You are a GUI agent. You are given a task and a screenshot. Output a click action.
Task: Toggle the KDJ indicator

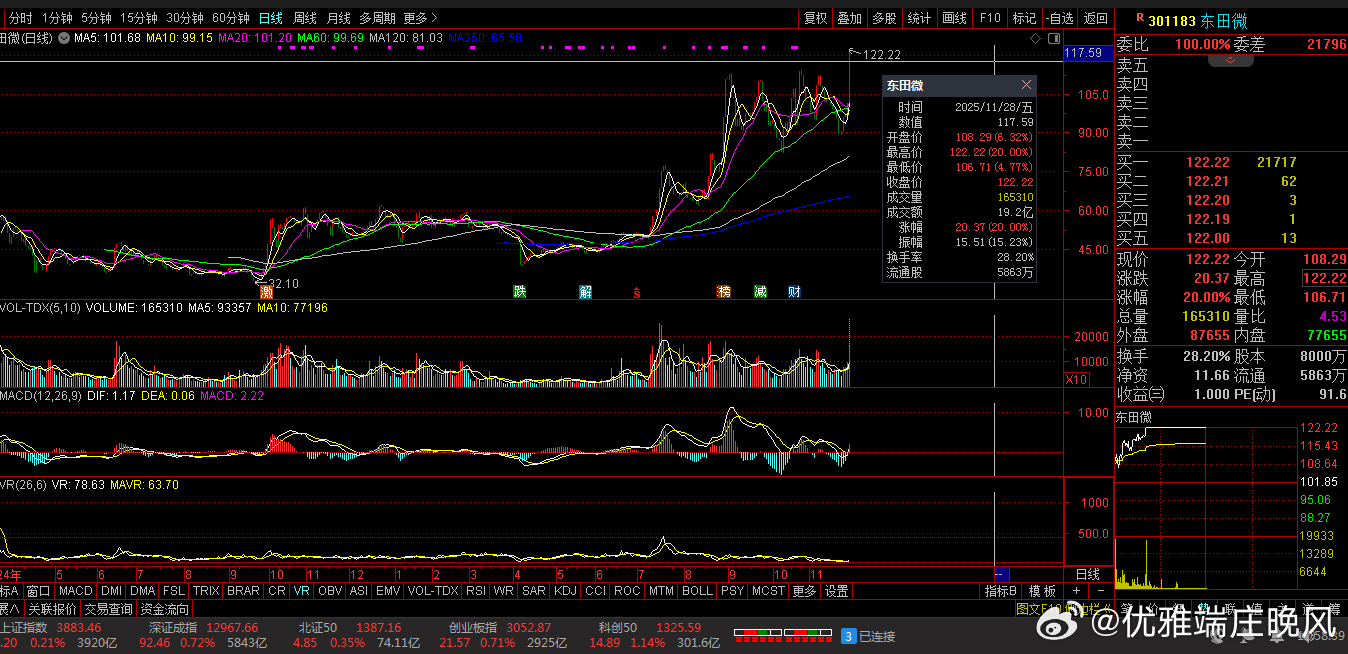(565, 591)
